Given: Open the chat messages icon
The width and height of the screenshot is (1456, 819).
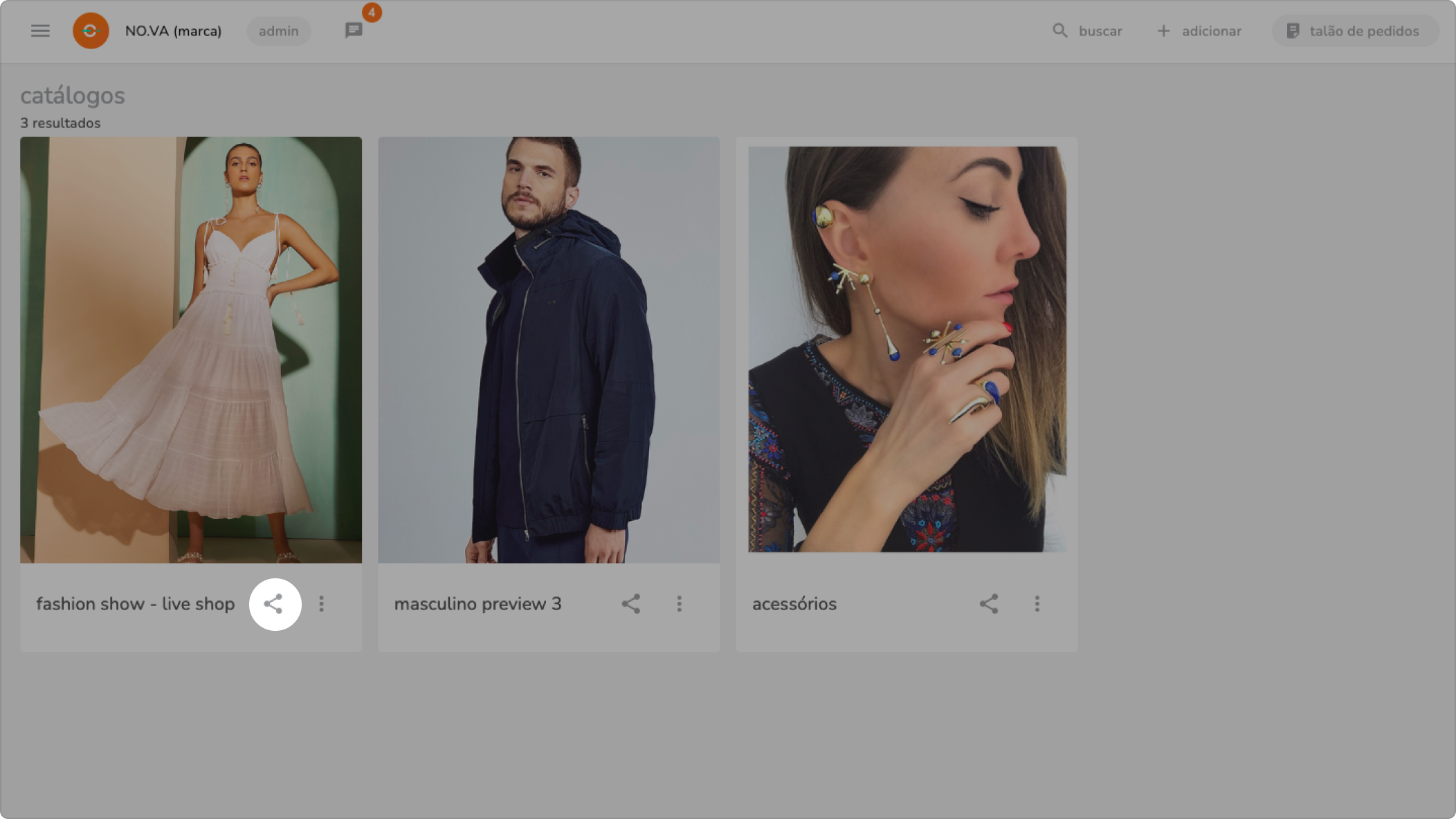Looking at the screenshot, I should click(x=354, y=30).
